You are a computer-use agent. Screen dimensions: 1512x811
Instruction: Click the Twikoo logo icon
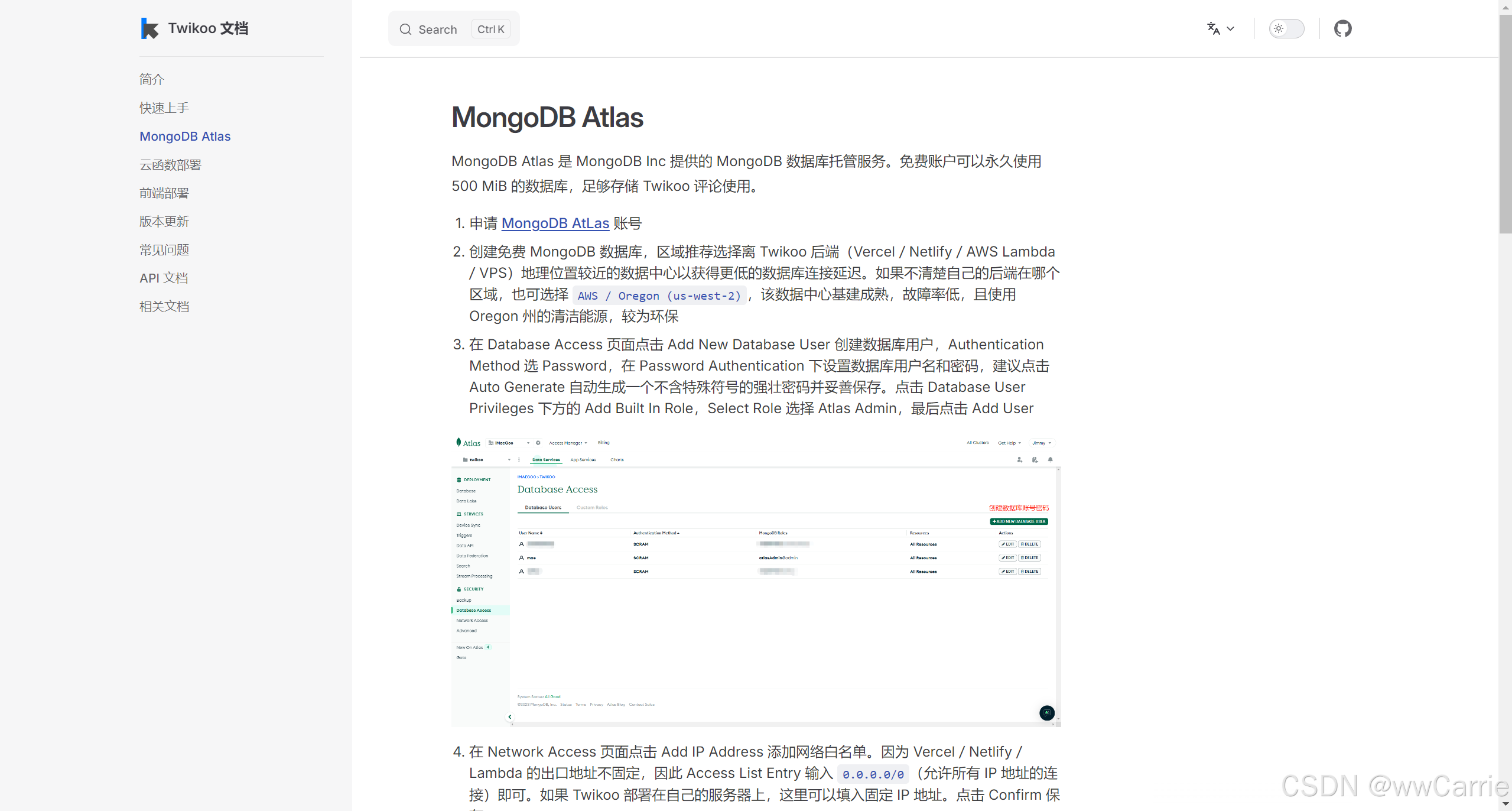click(150, 28)
